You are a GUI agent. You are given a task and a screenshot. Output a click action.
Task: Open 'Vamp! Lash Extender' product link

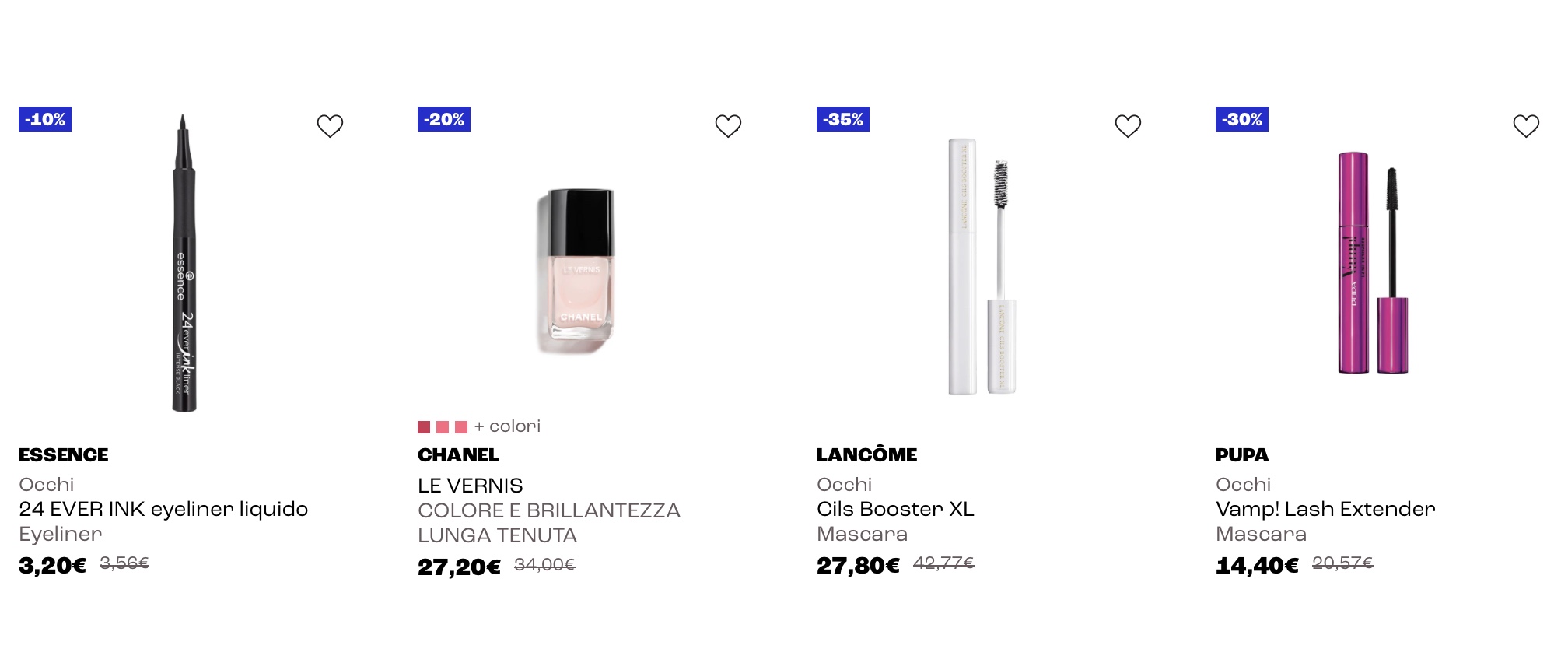coord(1325,509)
